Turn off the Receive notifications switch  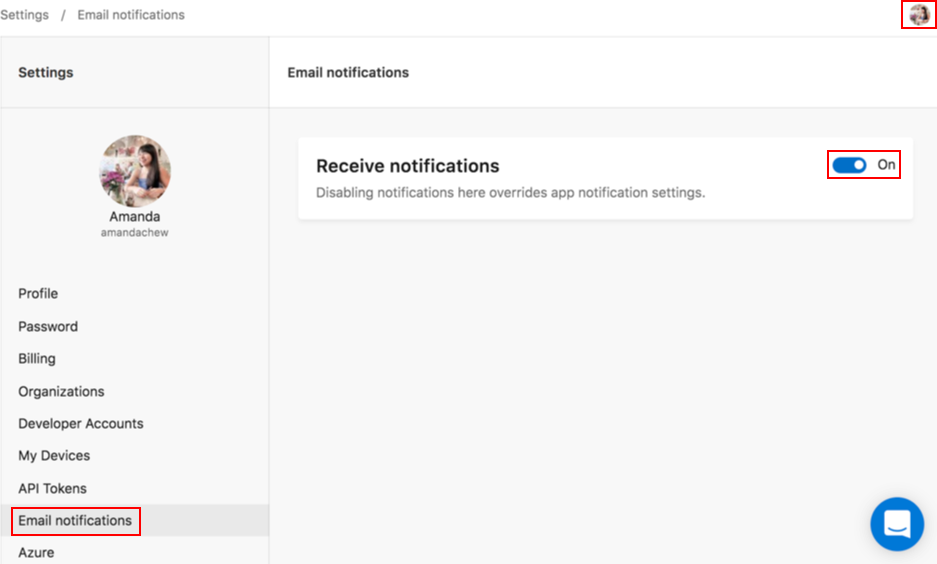849,165
